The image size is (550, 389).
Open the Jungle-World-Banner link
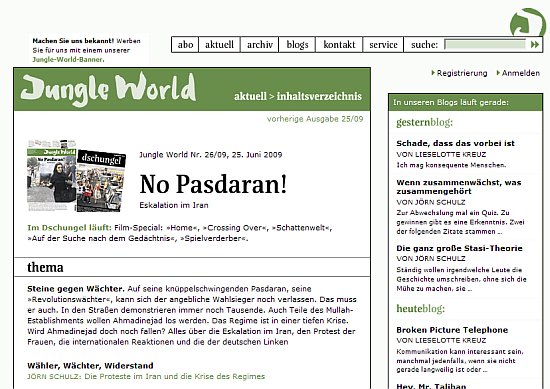67,59
